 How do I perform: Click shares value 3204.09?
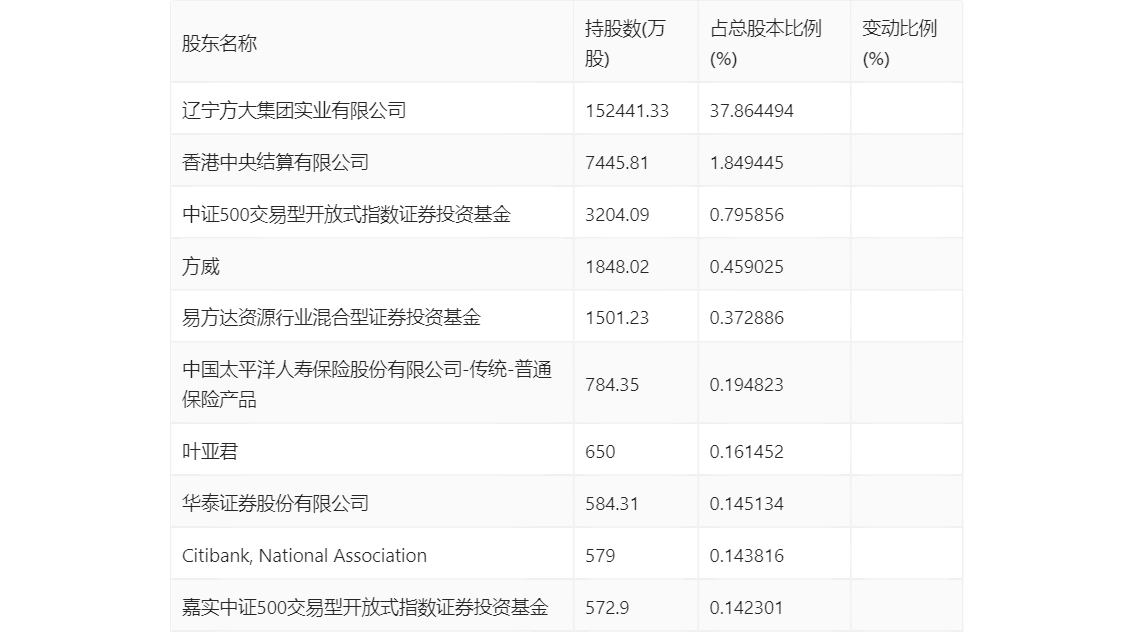[617, 215]
